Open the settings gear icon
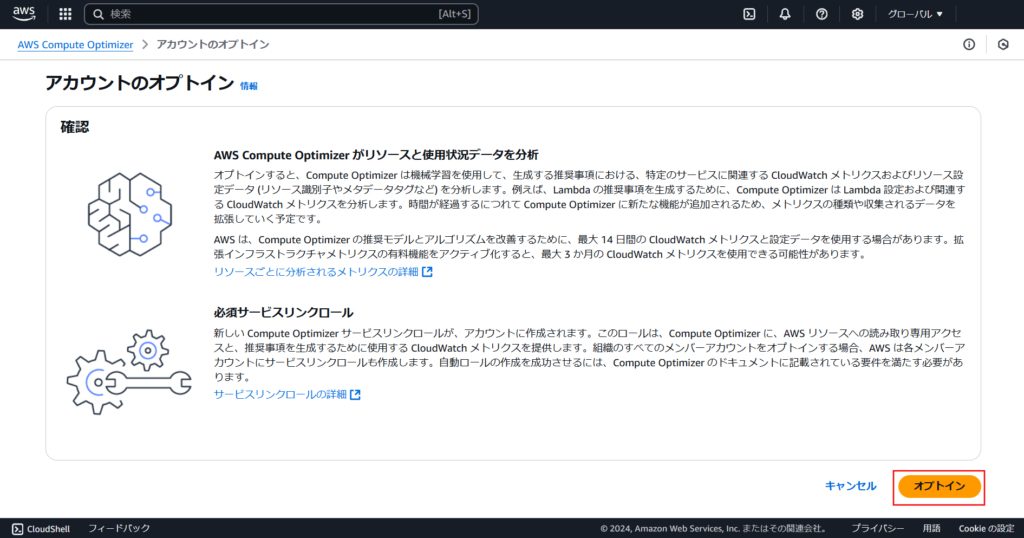1024x538 pixels. tap(857, 14)
